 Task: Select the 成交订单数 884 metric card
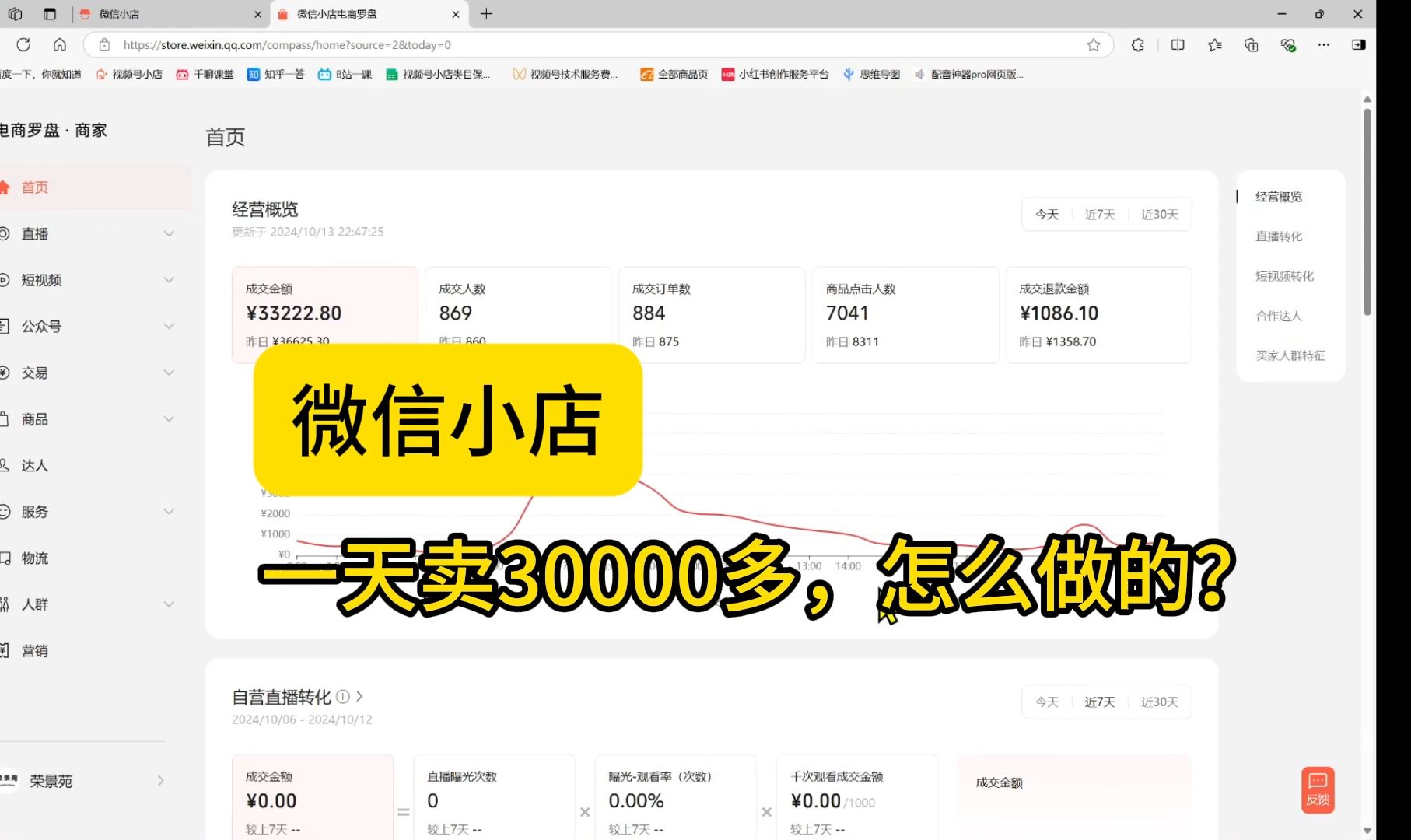(x=712, y=315)
